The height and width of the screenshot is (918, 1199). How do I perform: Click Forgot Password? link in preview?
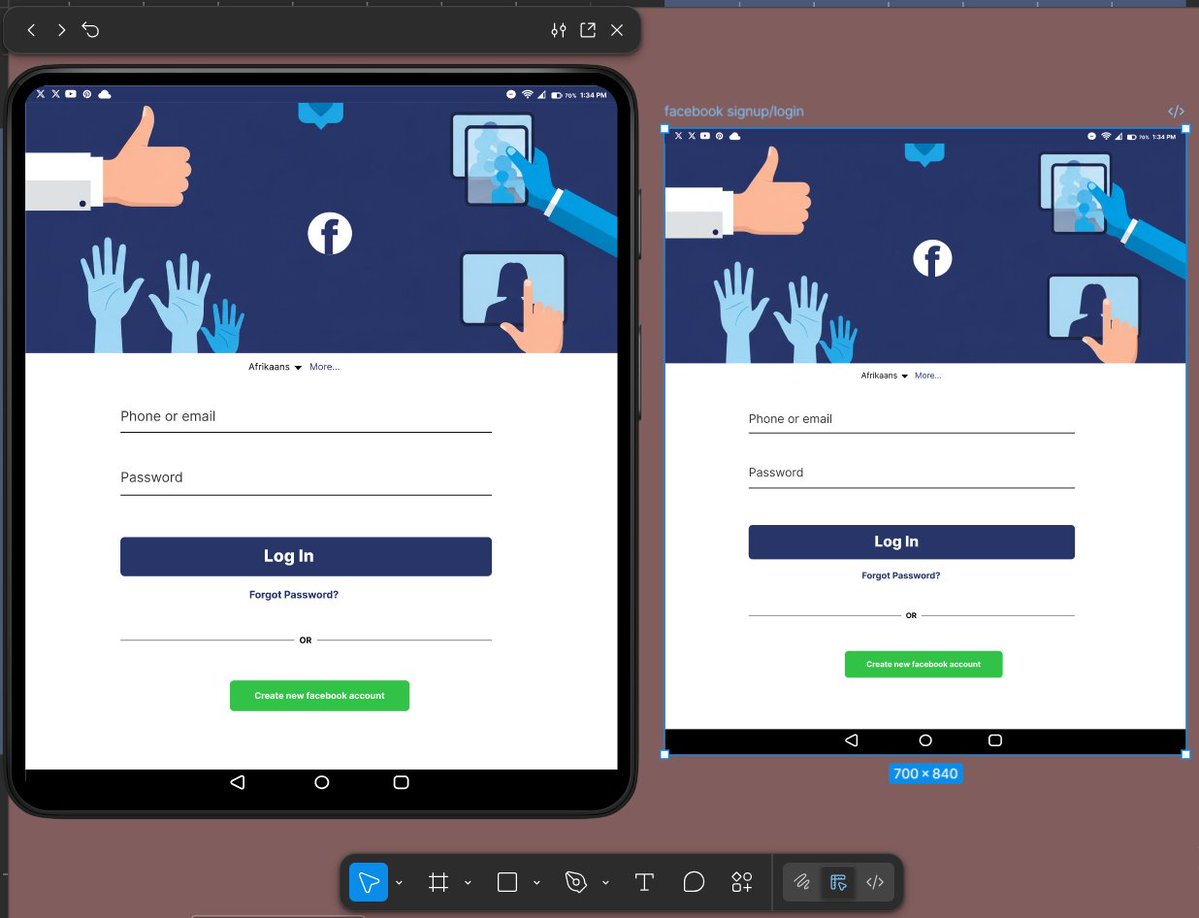294,595
